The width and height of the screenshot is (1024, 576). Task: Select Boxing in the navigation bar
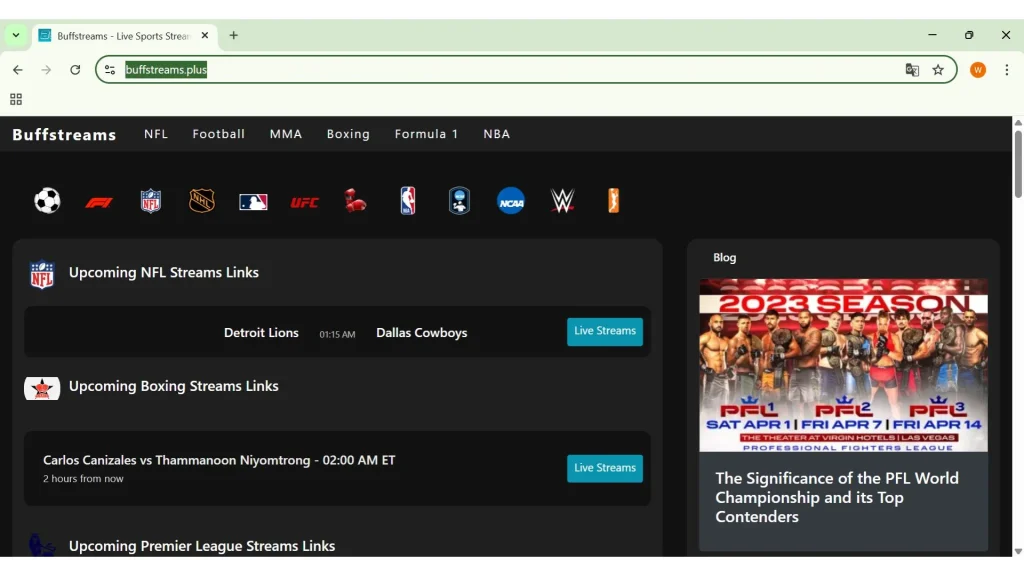click(348, 133)
